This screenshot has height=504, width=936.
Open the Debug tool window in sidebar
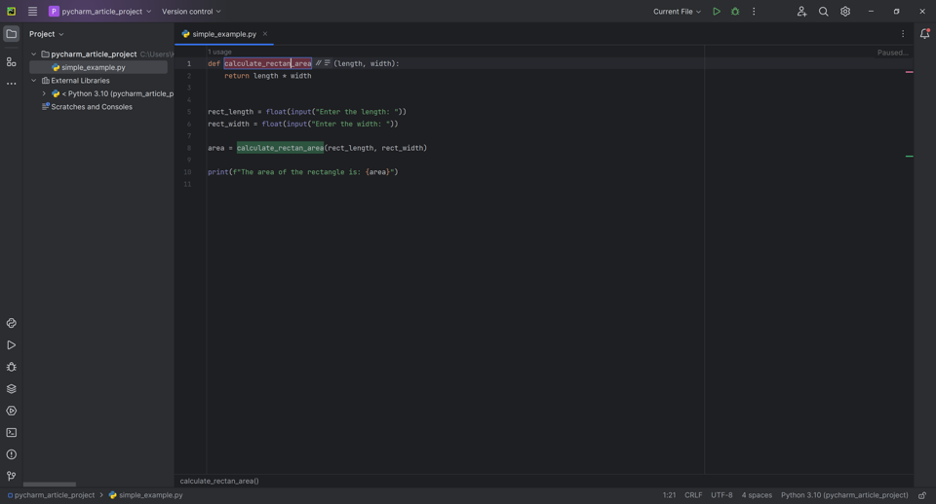coord(11,367)
